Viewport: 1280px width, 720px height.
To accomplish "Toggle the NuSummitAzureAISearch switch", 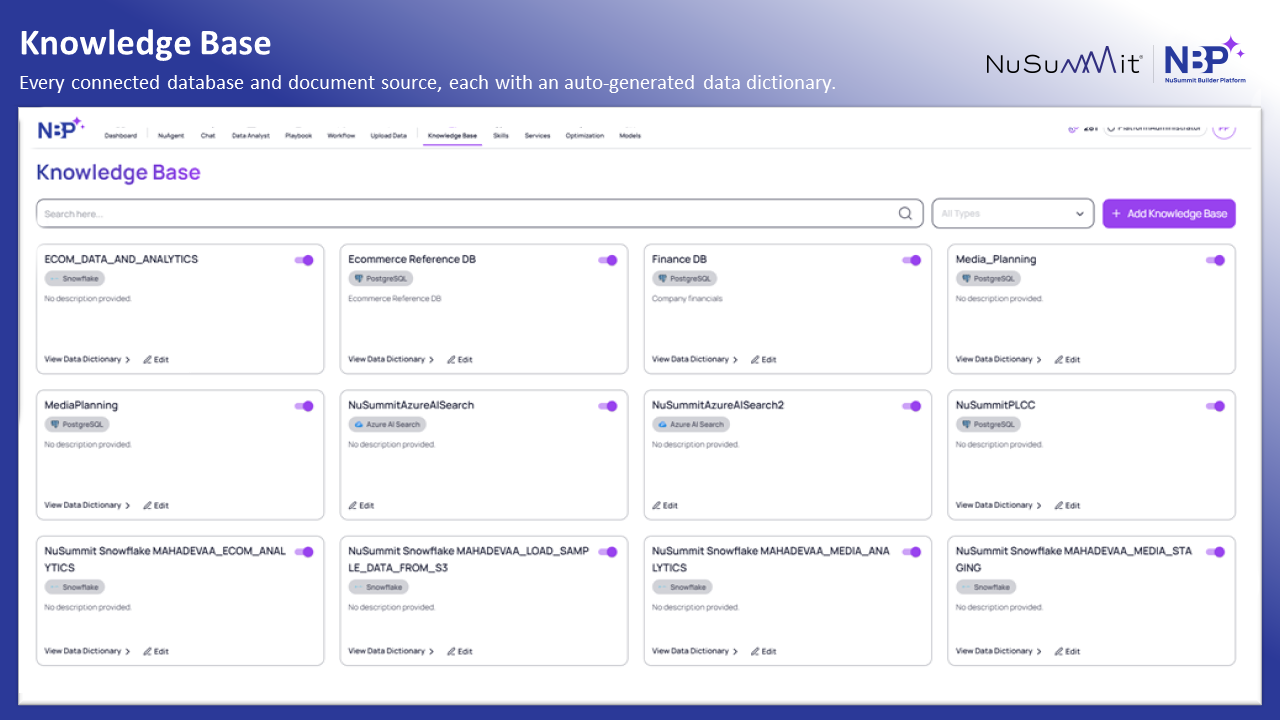I will coord(608,406).
